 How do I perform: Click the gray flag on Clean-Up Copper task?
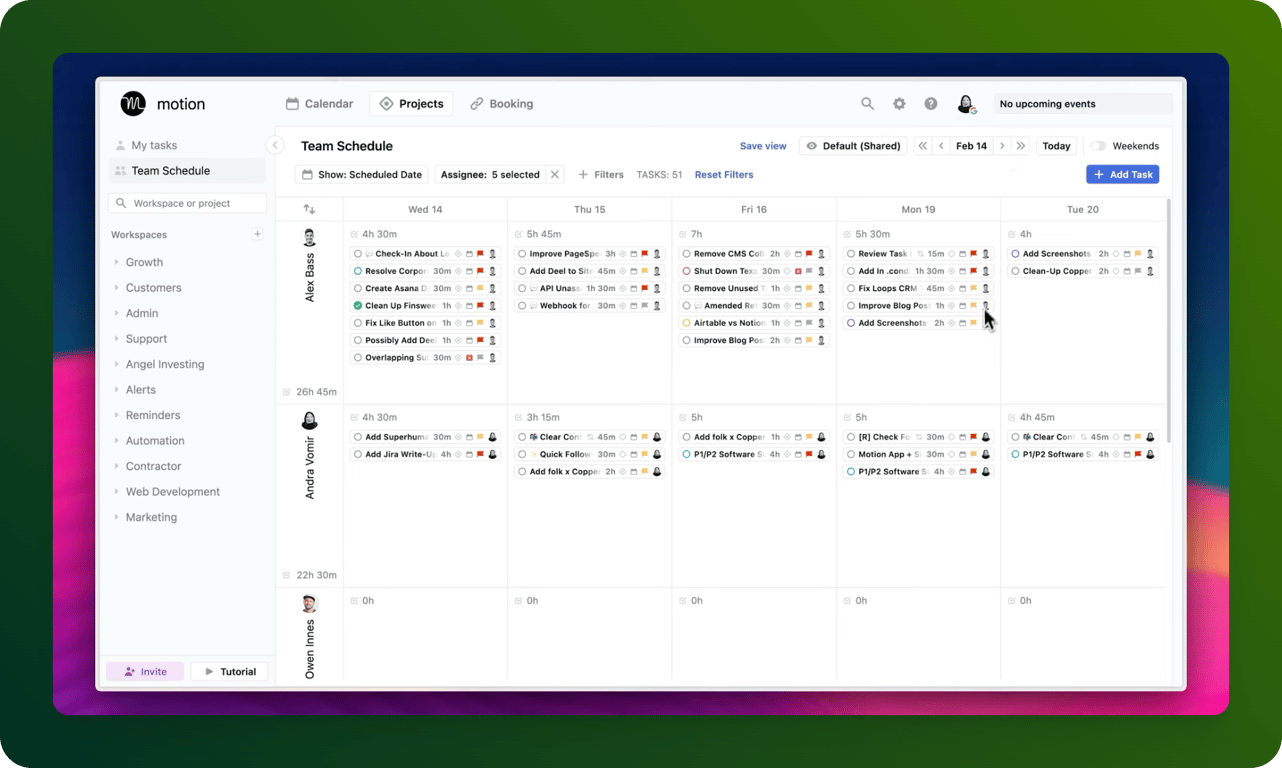(1138, 271)
